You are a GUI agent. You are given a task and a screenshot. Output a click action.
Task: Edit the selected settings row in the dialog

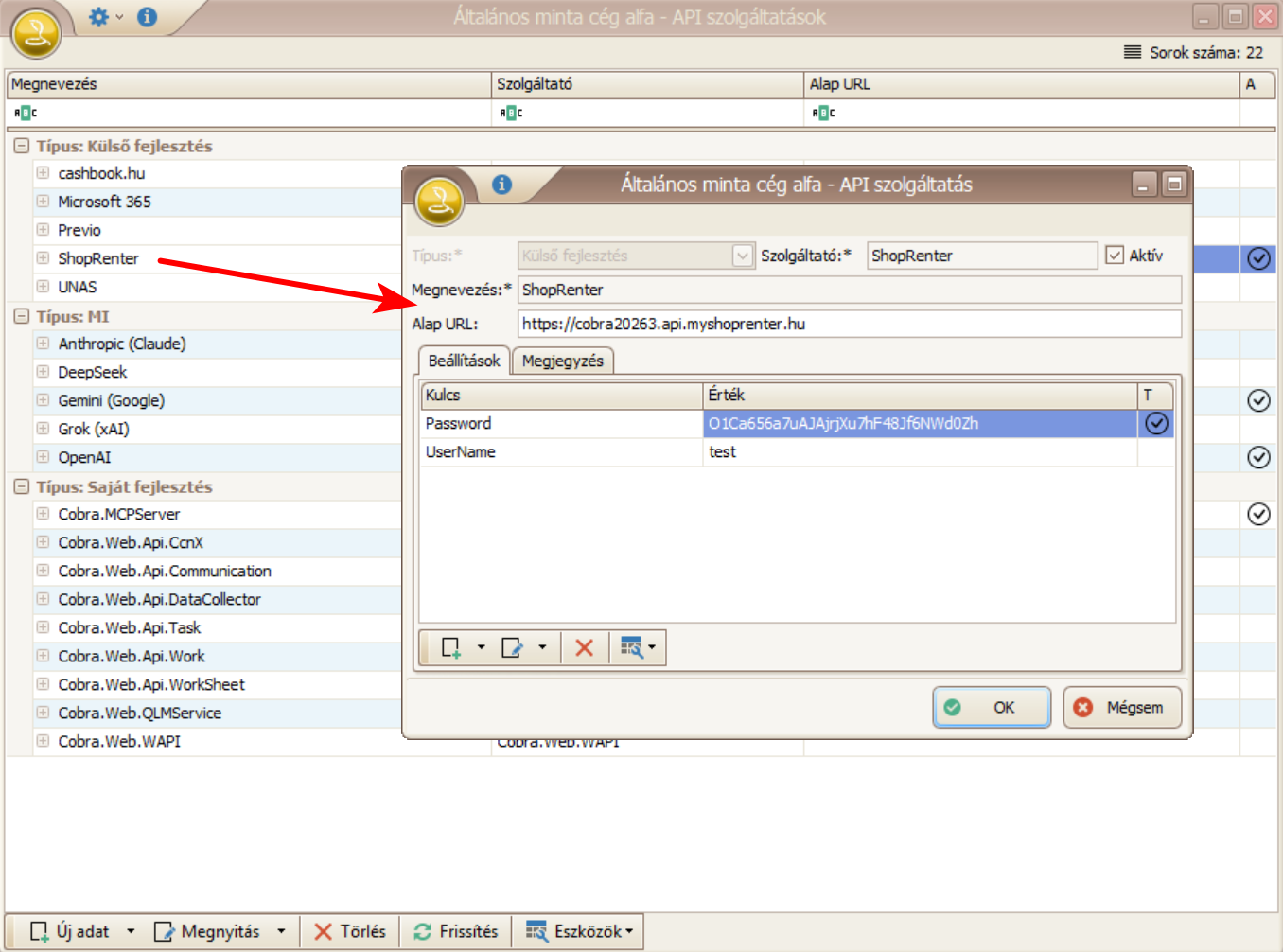click(512, 647)
